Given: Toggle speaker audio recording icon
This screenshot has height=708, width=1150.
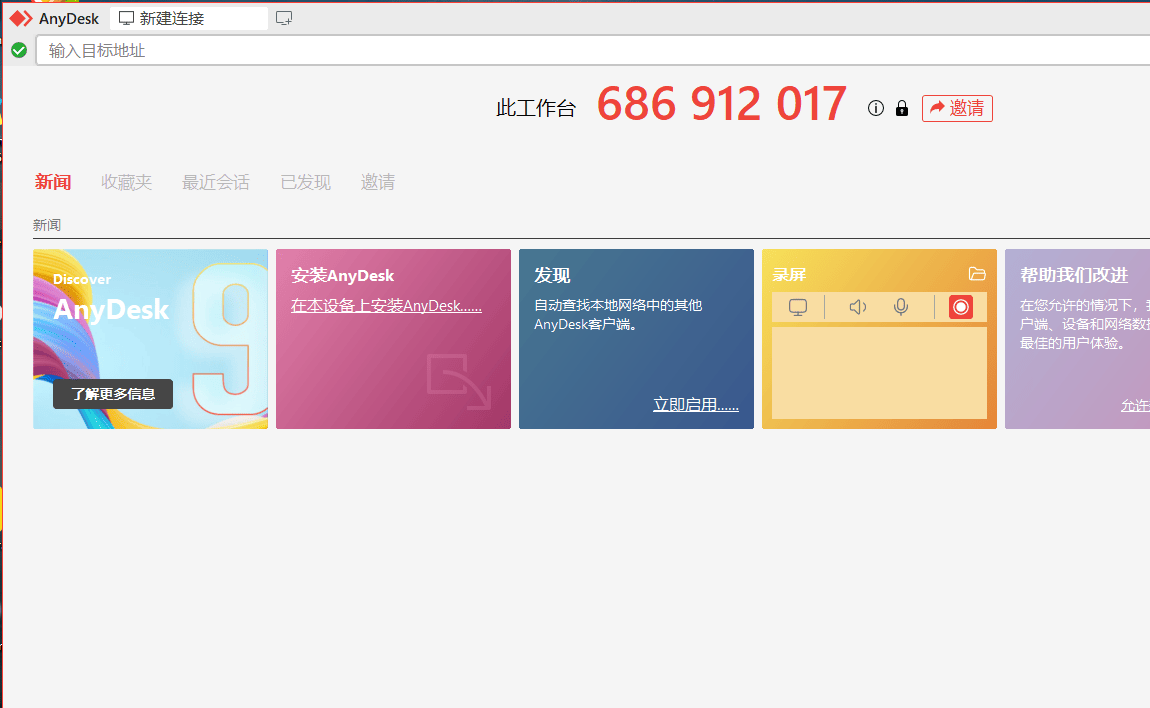Looking at the screenshot, I should [857, 307].
